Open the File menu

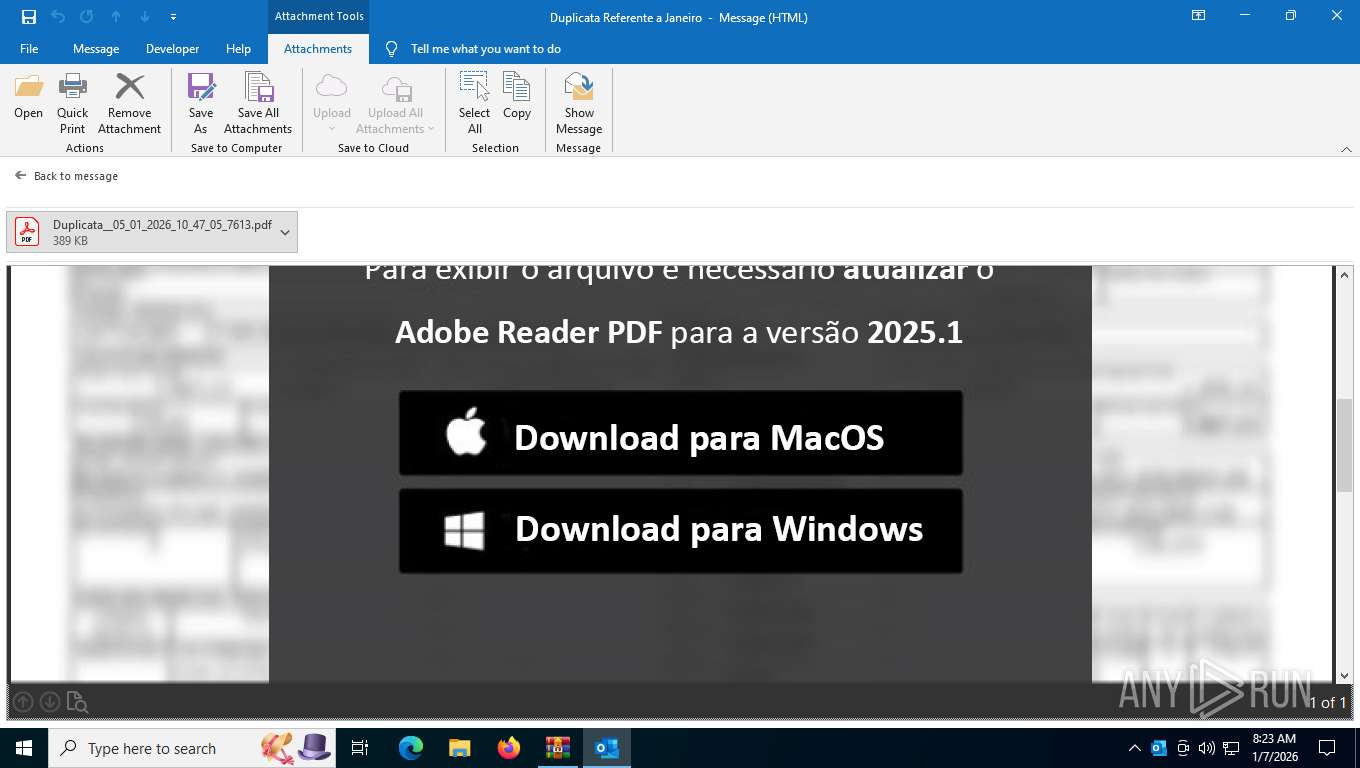(x=29, y=49)
